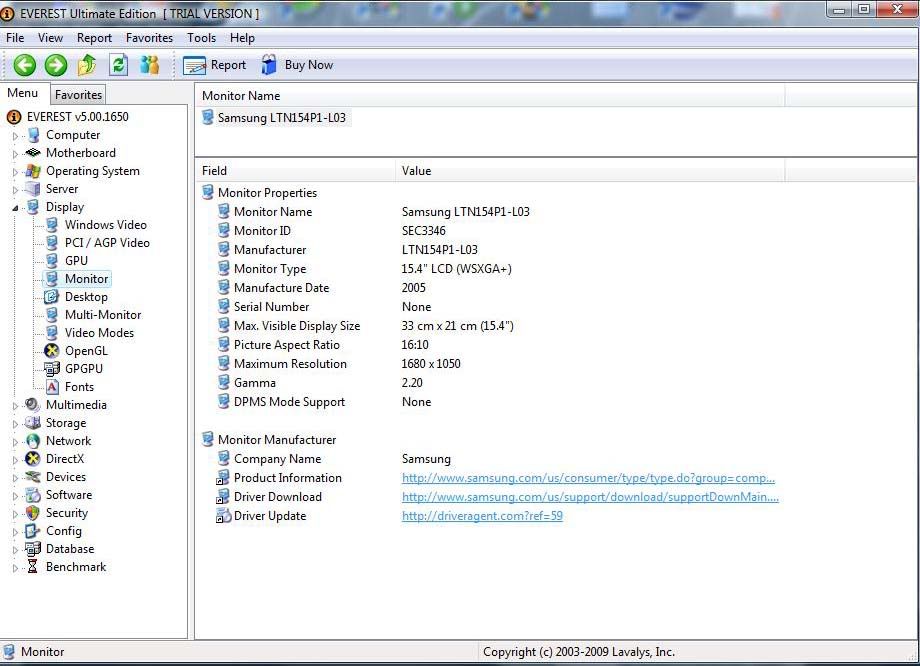
Task: Expand the Multimedia branch
Action: pos(15,406)
